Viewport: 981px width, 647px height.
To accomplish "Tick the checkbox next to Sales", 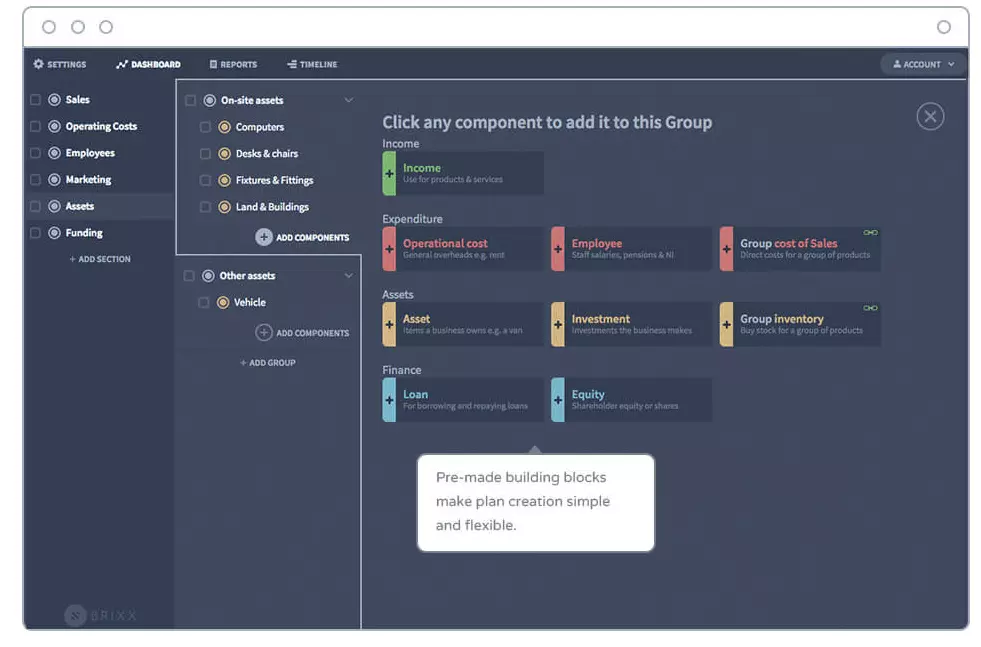I will (36, 100).
